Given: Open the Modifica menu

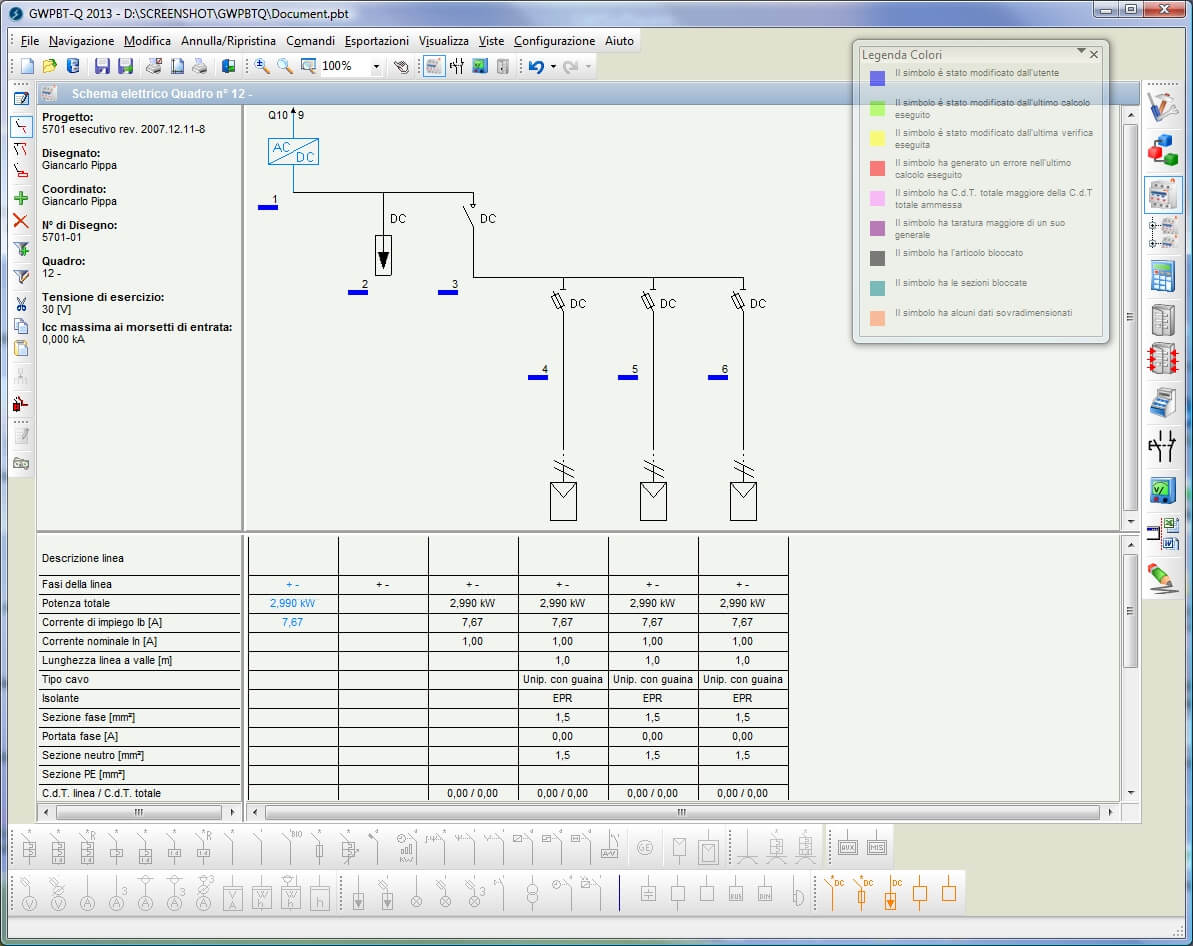Looking at the screenshot, I should tap(147, 40).
